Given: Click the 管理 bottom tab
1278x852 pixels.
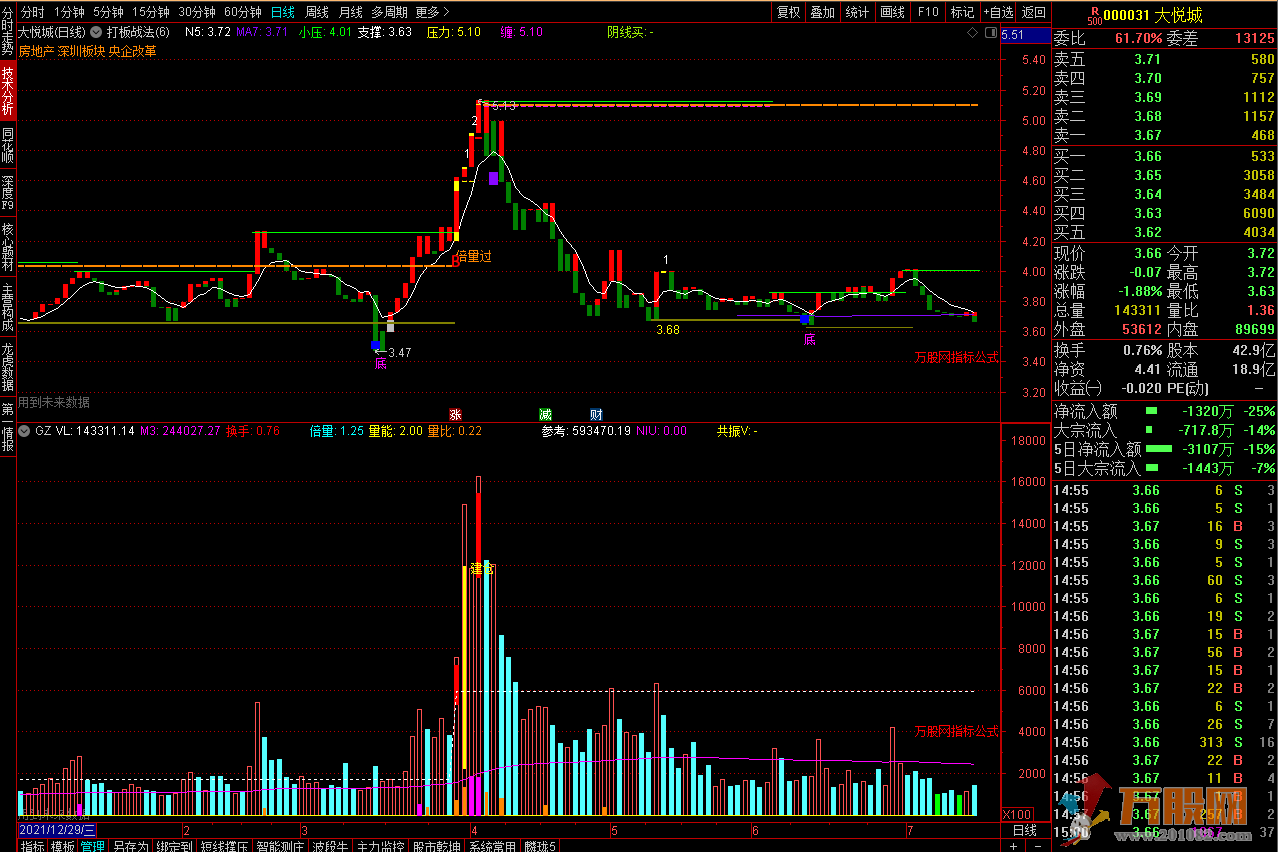Looking at the screenshot, I should 93,846.
